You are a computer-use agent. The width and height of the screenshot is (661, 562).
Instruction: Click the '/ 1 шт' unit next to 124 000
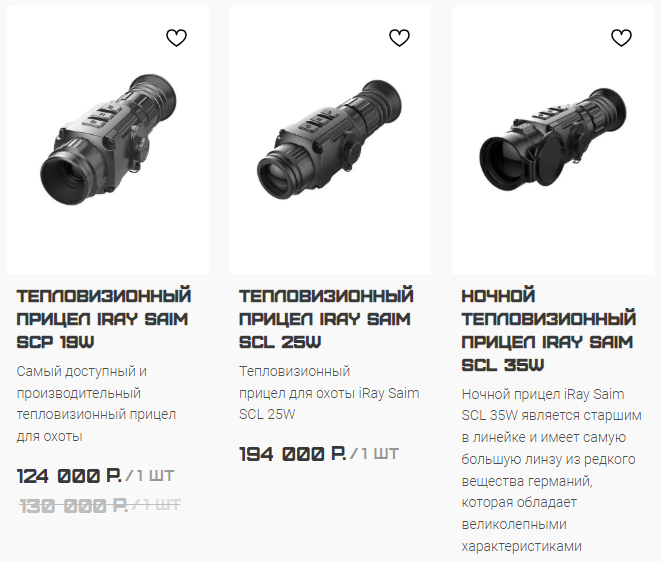[150, 476]
